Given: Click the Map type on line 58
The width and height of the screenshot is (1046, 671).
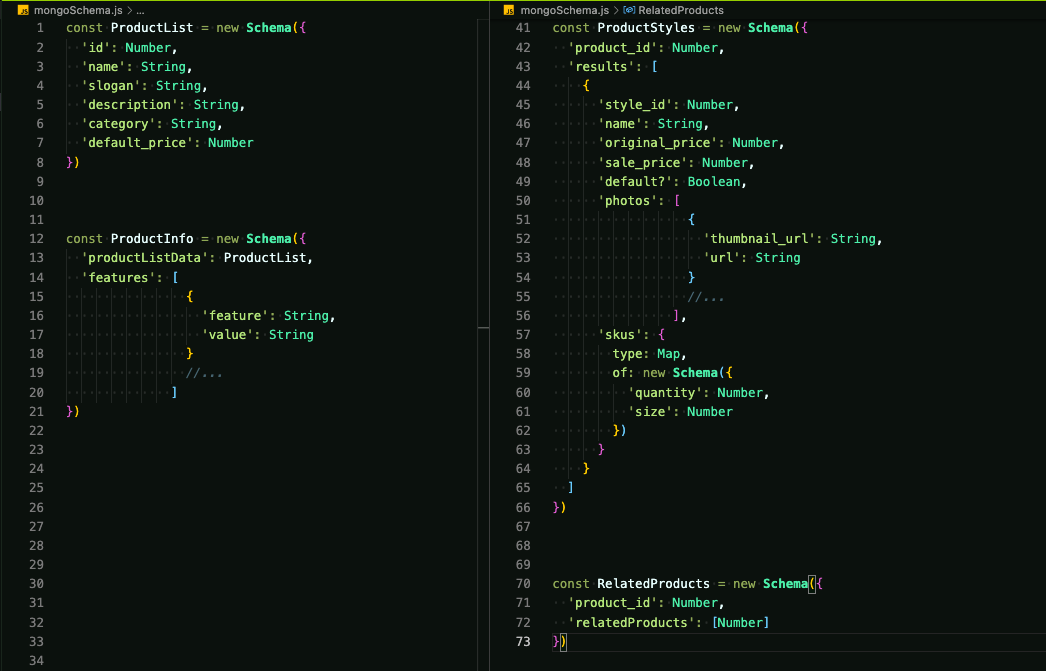Looking at the screenshot, I should [668, 354].
